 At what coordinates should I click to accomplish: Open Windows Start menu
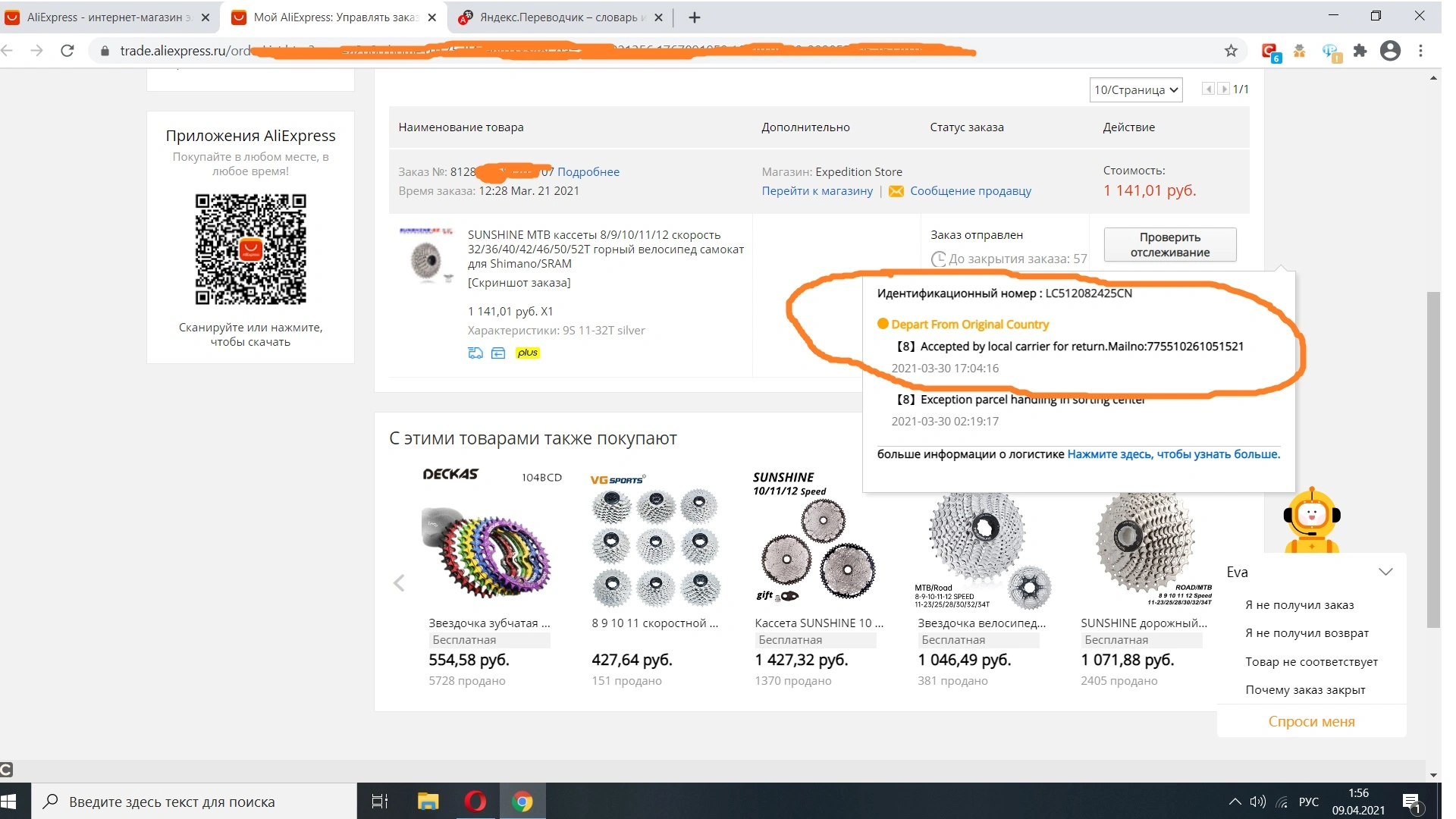tap(9, 802)
